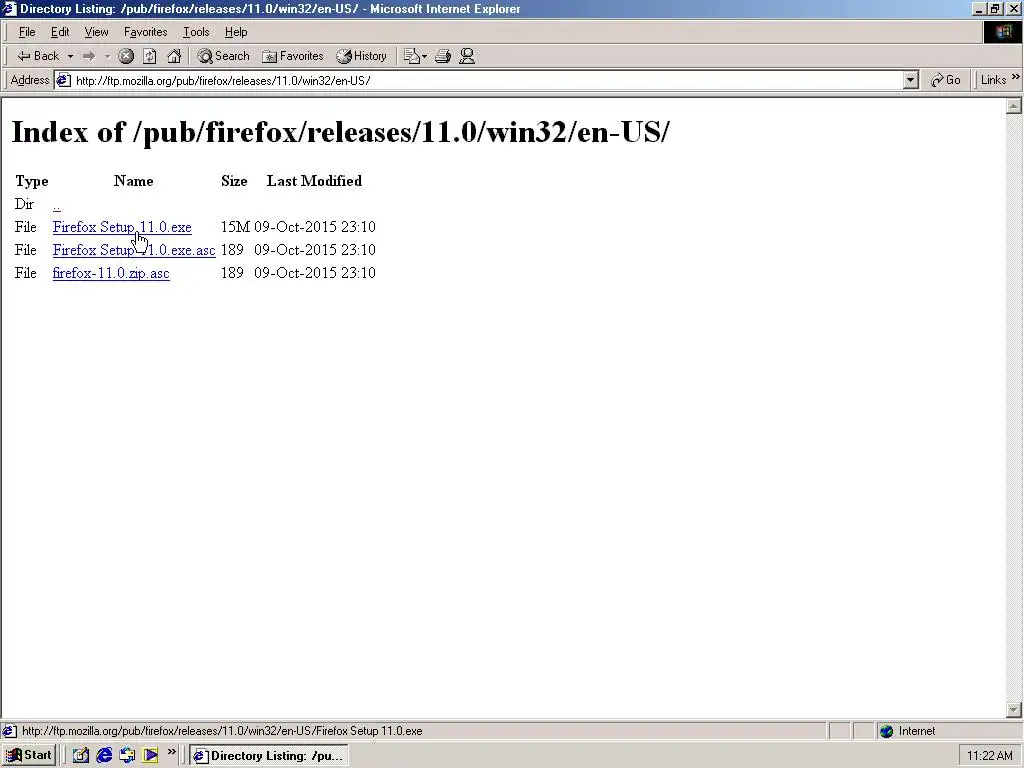Open firefox-11.0.zip.asc link
This screenshot has height=768, width=1024.
tap(111, 273)
